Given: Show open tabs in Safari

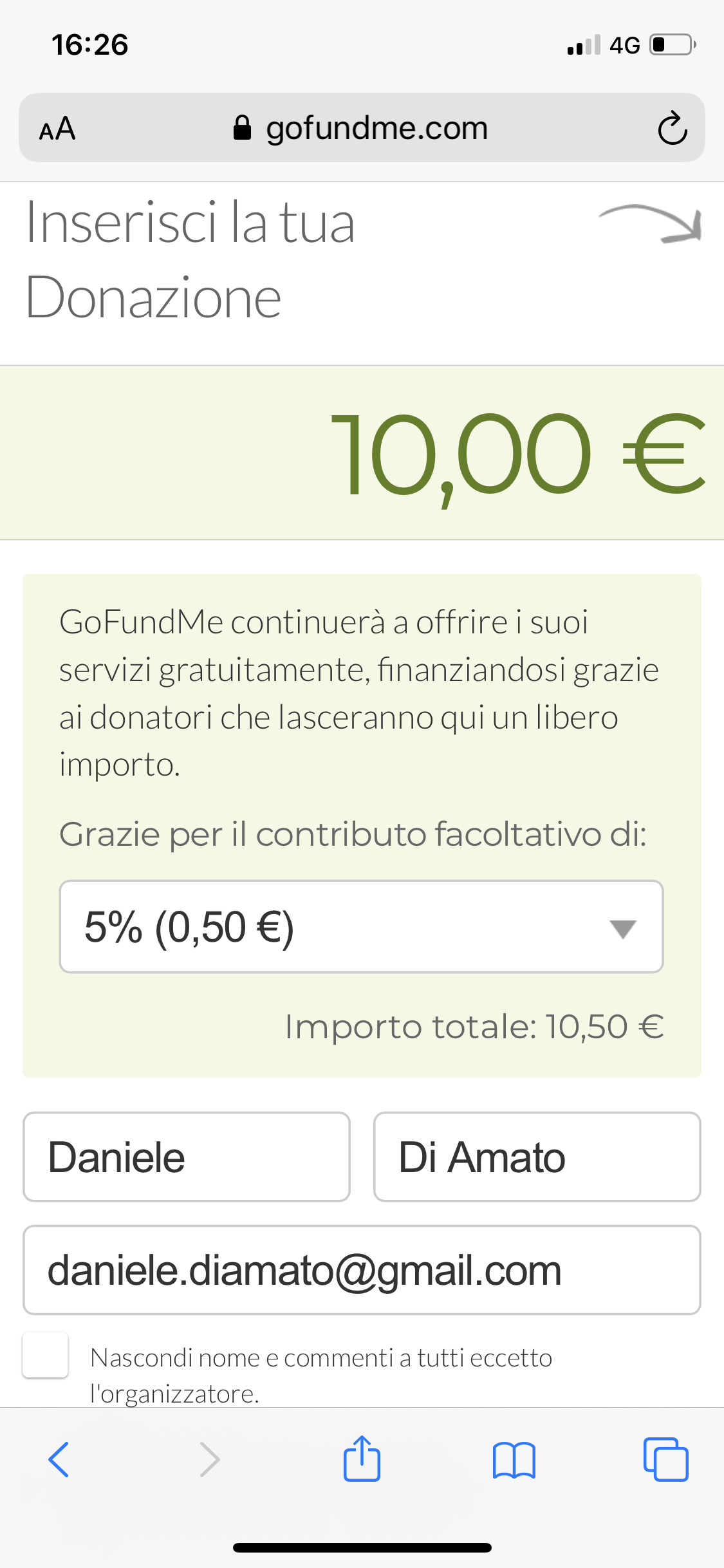Looking at the screenshot, I should pyautogui.click(x=665, y=1459).
